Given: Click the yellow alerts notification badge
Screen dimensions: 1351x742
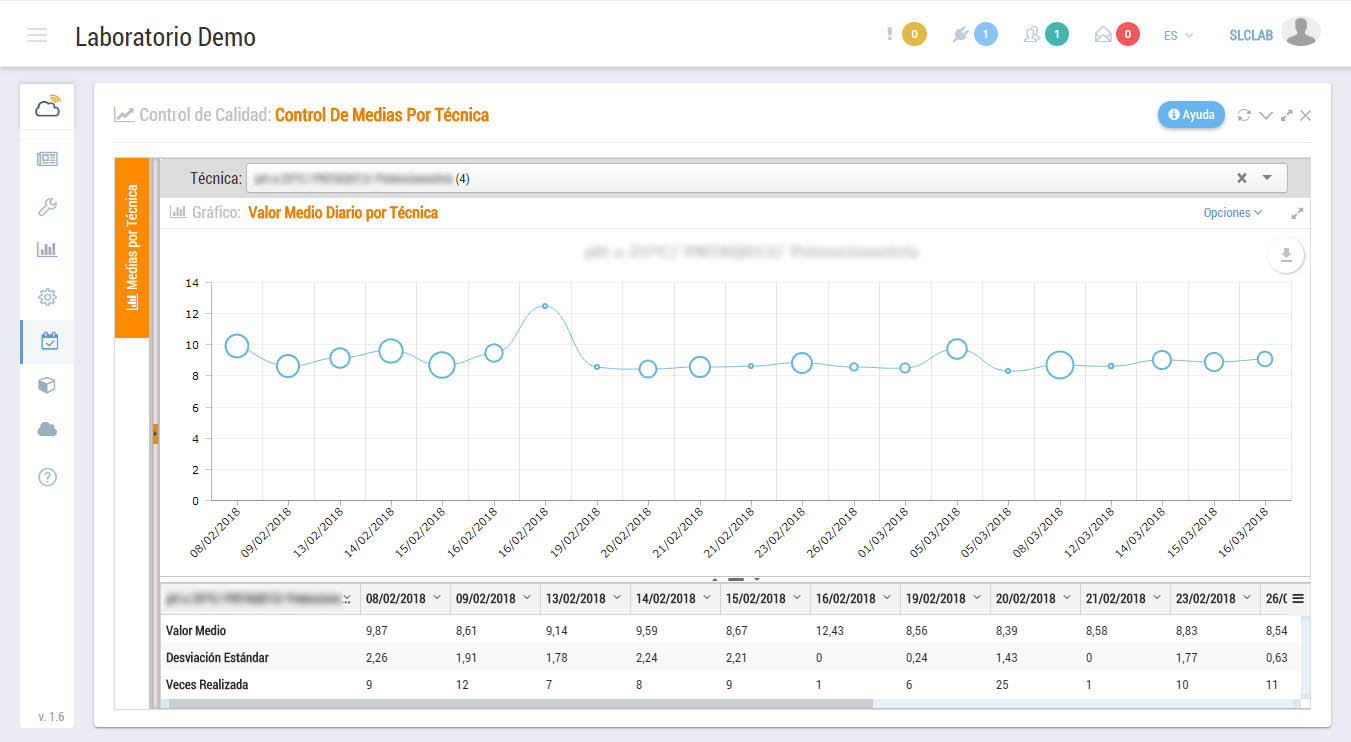Looking at the screenshot, I should pyautogui.click(x=913, y=35).
